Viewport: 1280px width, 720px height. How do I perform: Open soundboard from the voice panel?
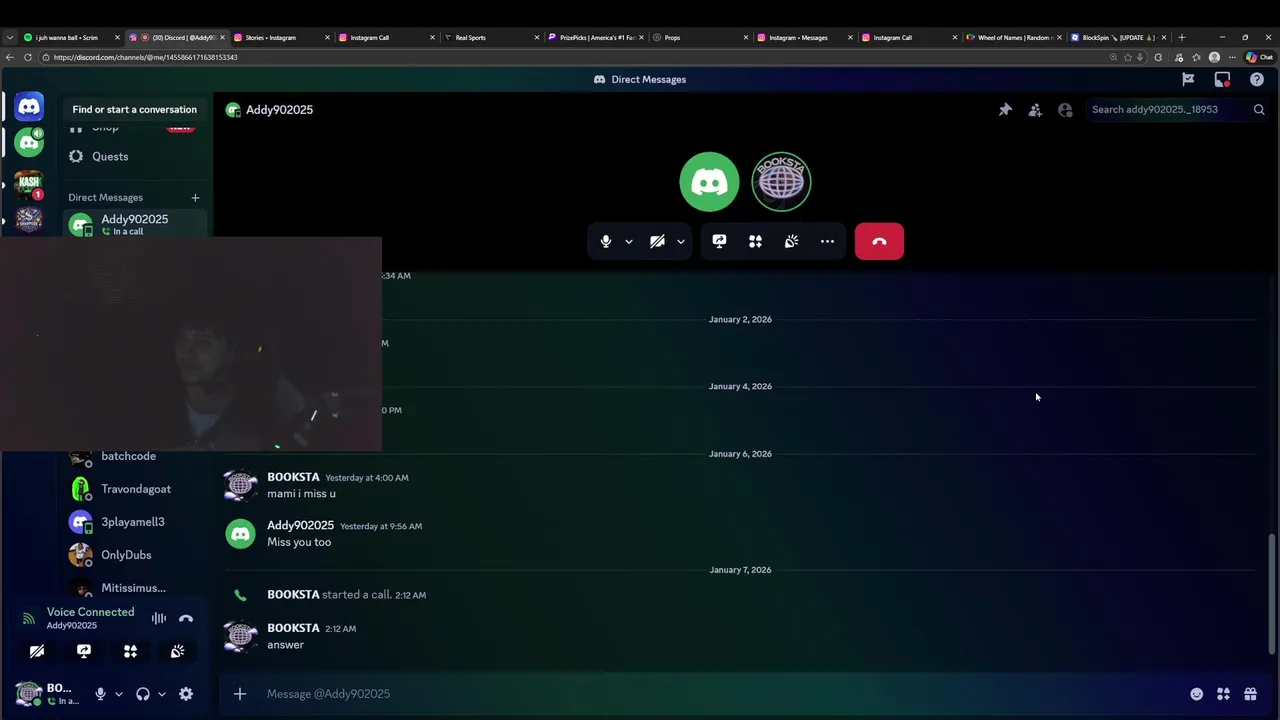tap(177, 651)
